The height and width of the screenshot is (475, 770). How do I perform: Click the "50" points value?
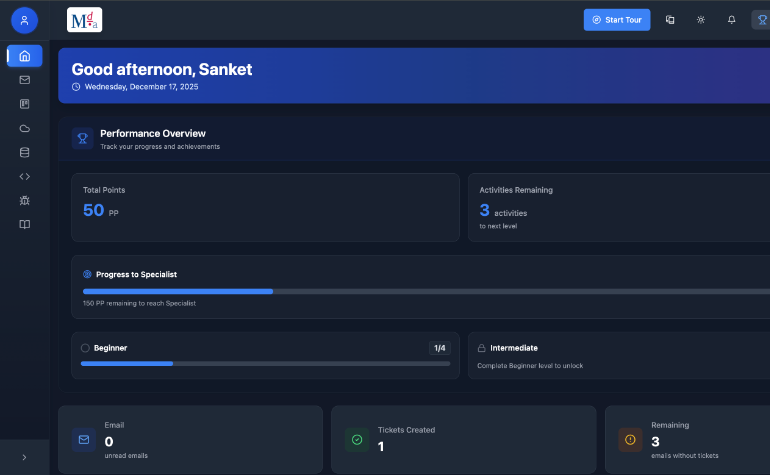93,210
